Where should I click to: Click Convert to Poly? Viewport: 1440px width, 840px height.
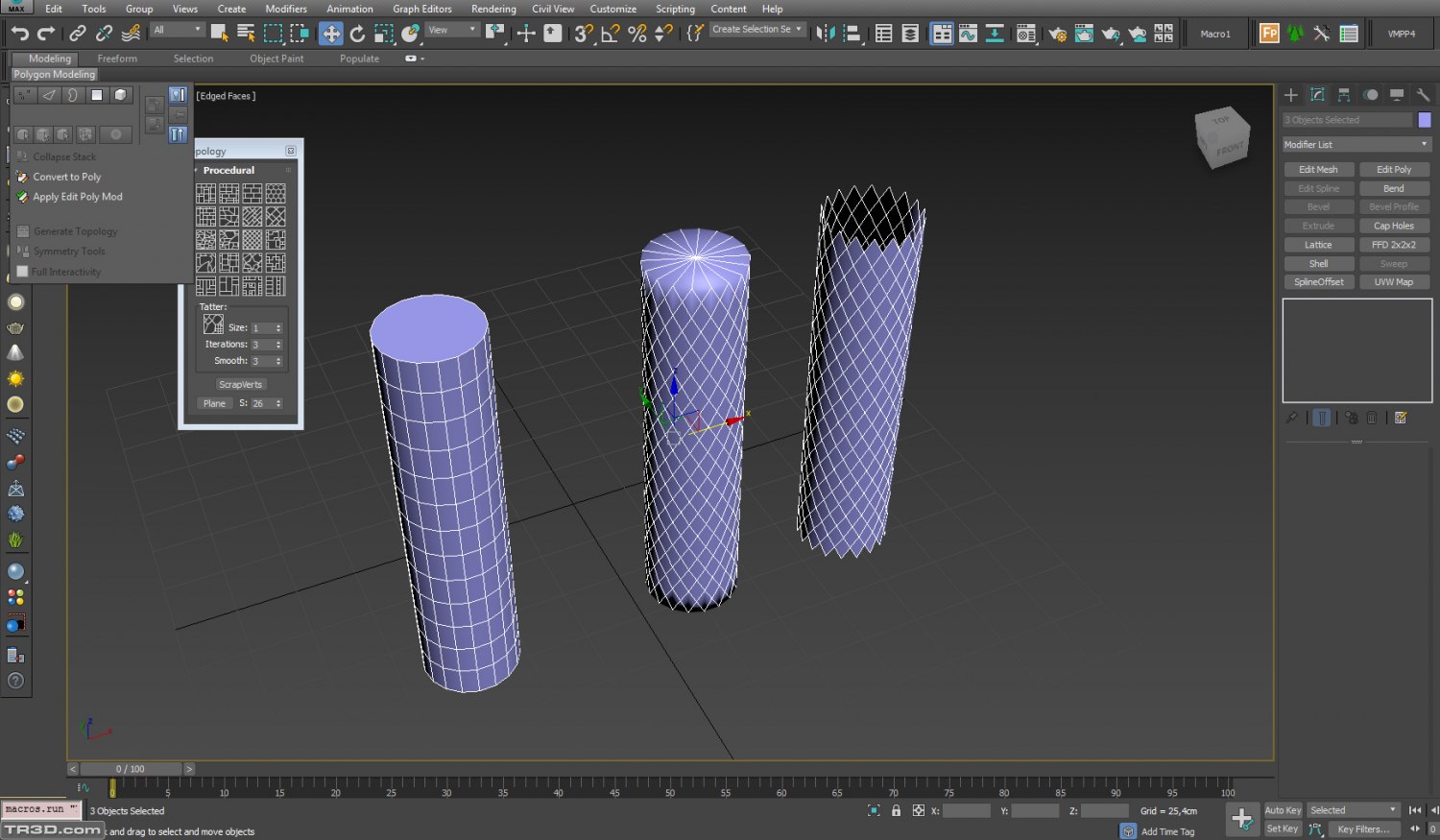[66, 177]
